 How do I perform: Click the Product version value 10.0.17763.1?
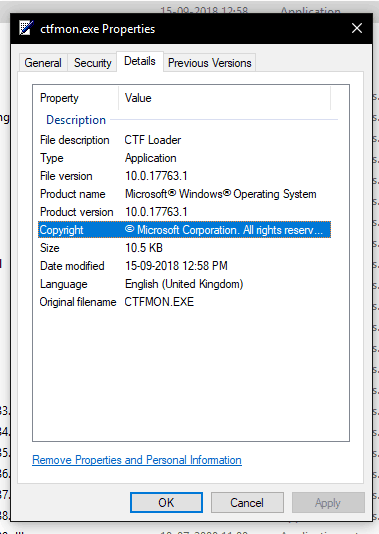click(156, 212)
